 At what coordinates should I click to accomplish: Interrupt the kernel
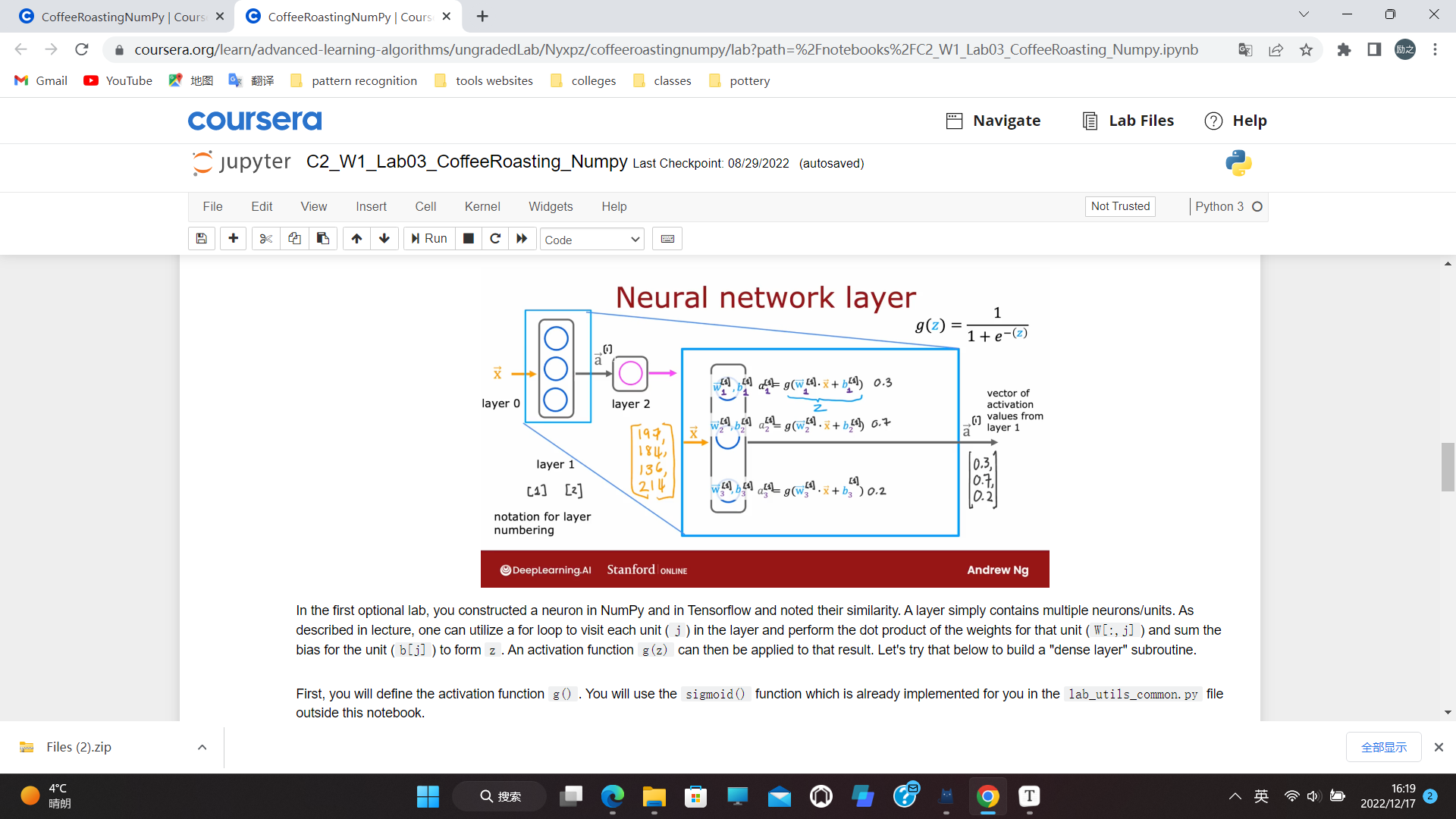click(x=468, y=238)
